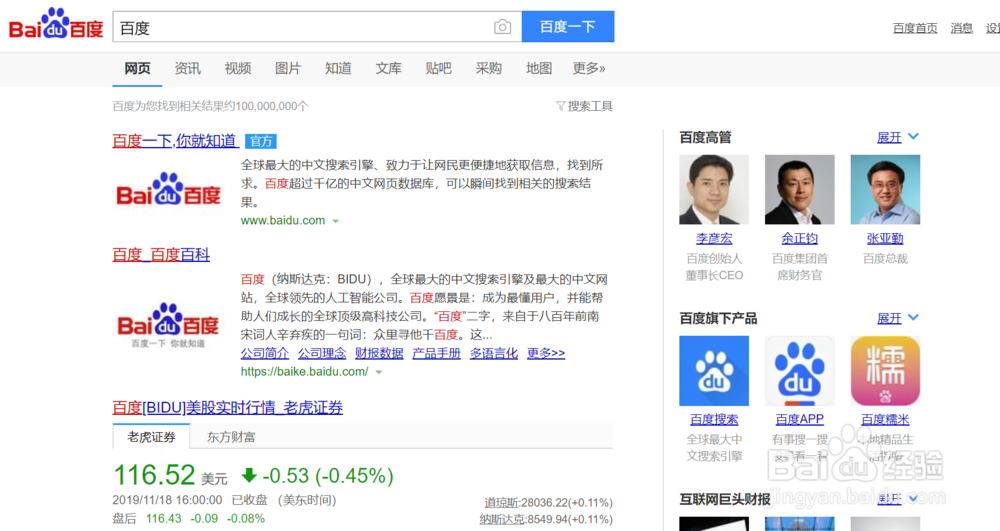Switch to the 贴吧 tab
Image resolution: width=1000 pixels, height=531 pixels.
click(438, 68)
